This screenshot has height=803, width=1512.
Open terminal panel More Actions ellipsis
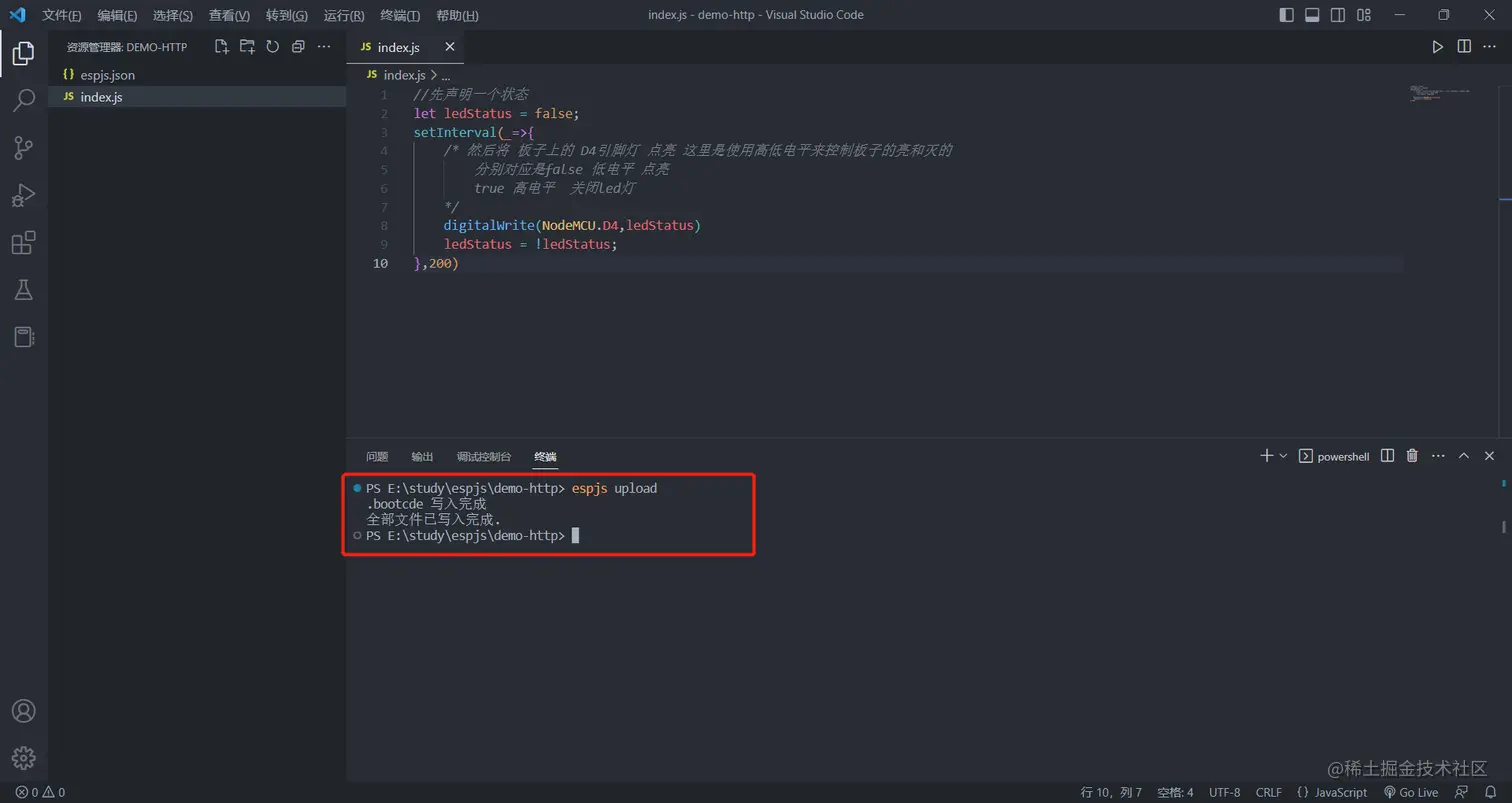[1438, 456]
